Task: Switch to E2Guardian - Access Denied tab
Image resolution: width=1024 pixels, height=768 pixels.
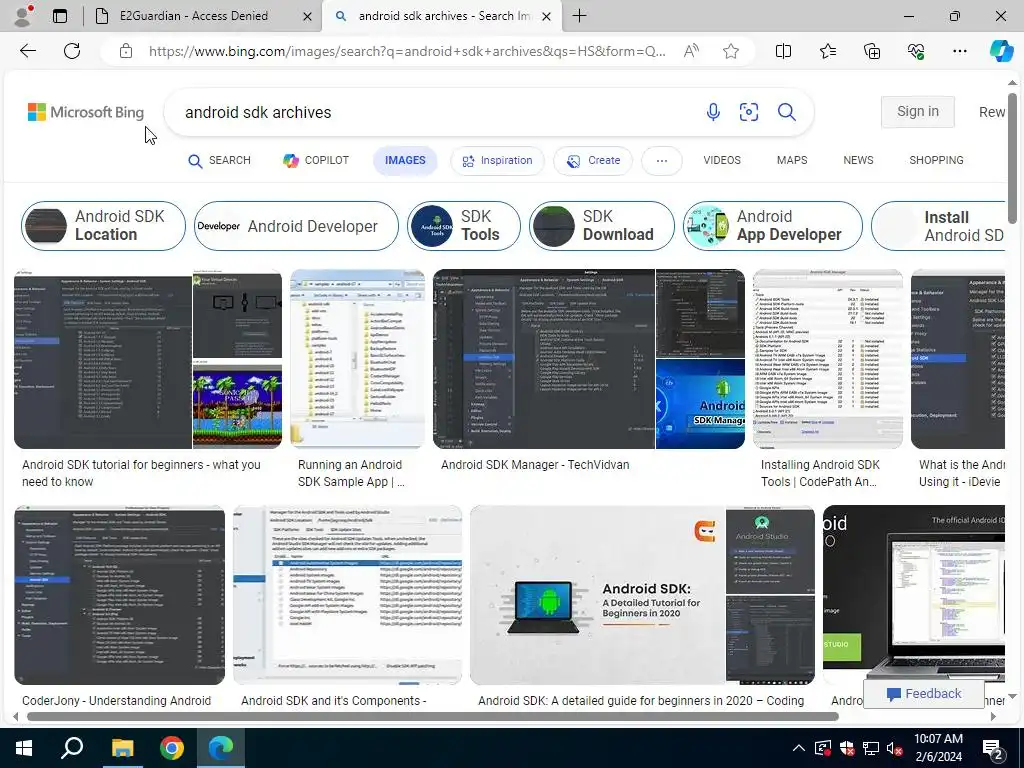Action: coord(193,16)
